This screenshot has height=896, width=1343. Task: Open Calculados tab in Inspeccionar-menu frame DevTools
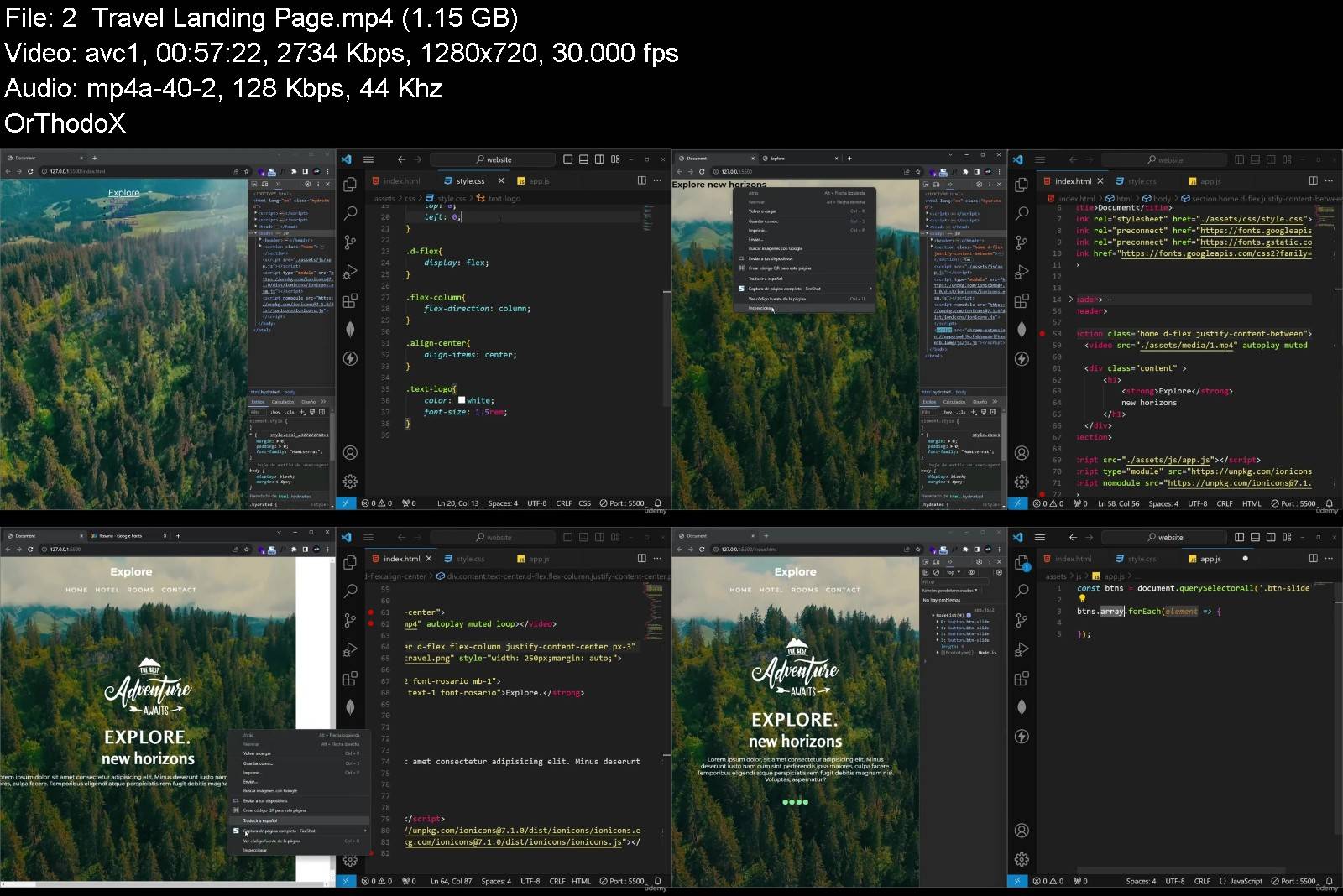[954, 402]
